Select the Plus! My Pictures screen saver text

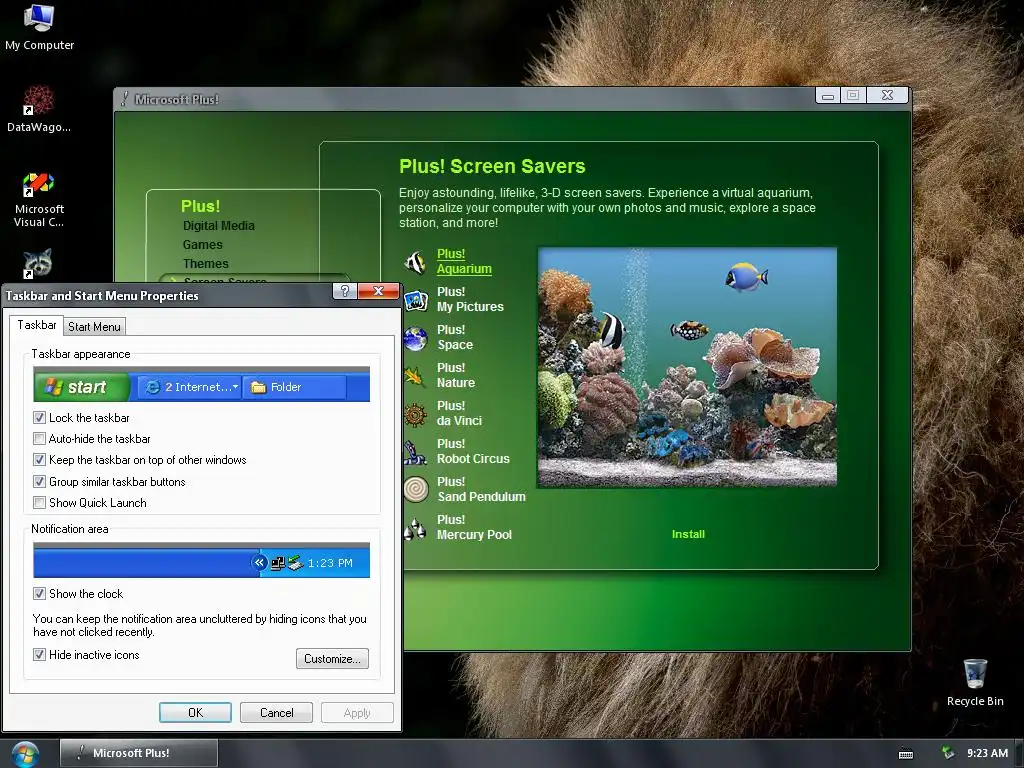click(470, 299)
